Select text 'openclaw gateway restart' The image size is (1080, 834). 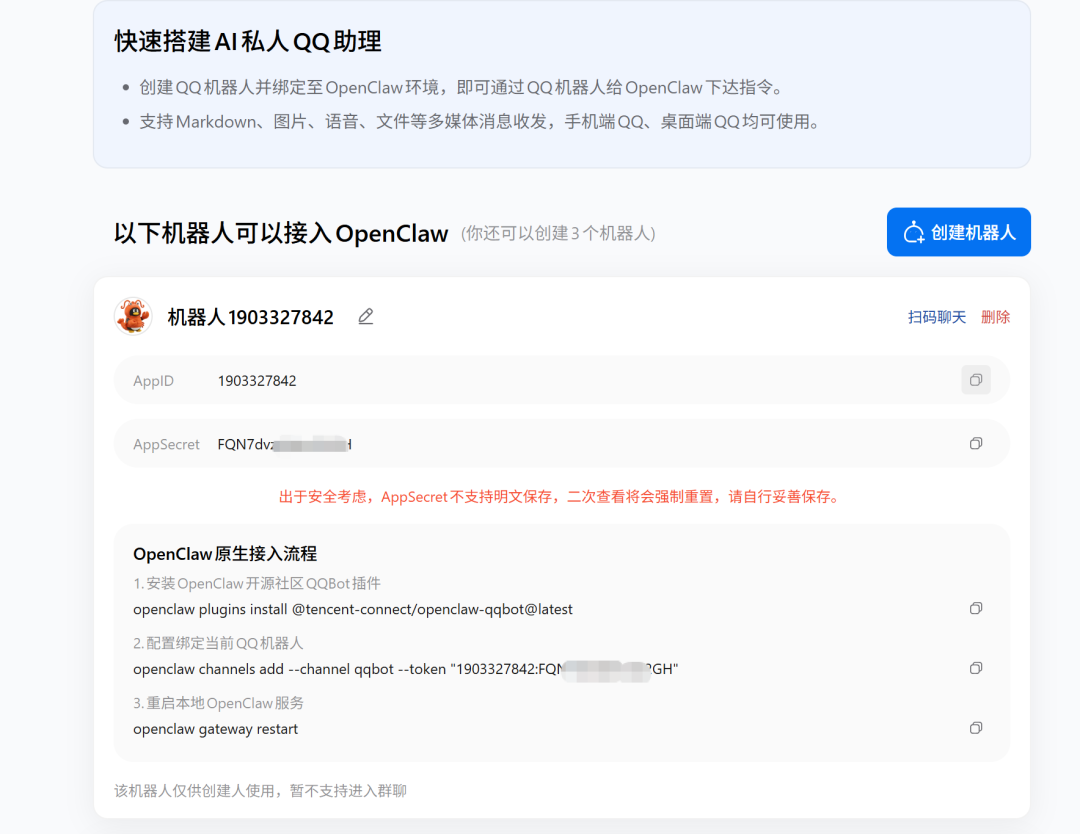tap(216, 729)
